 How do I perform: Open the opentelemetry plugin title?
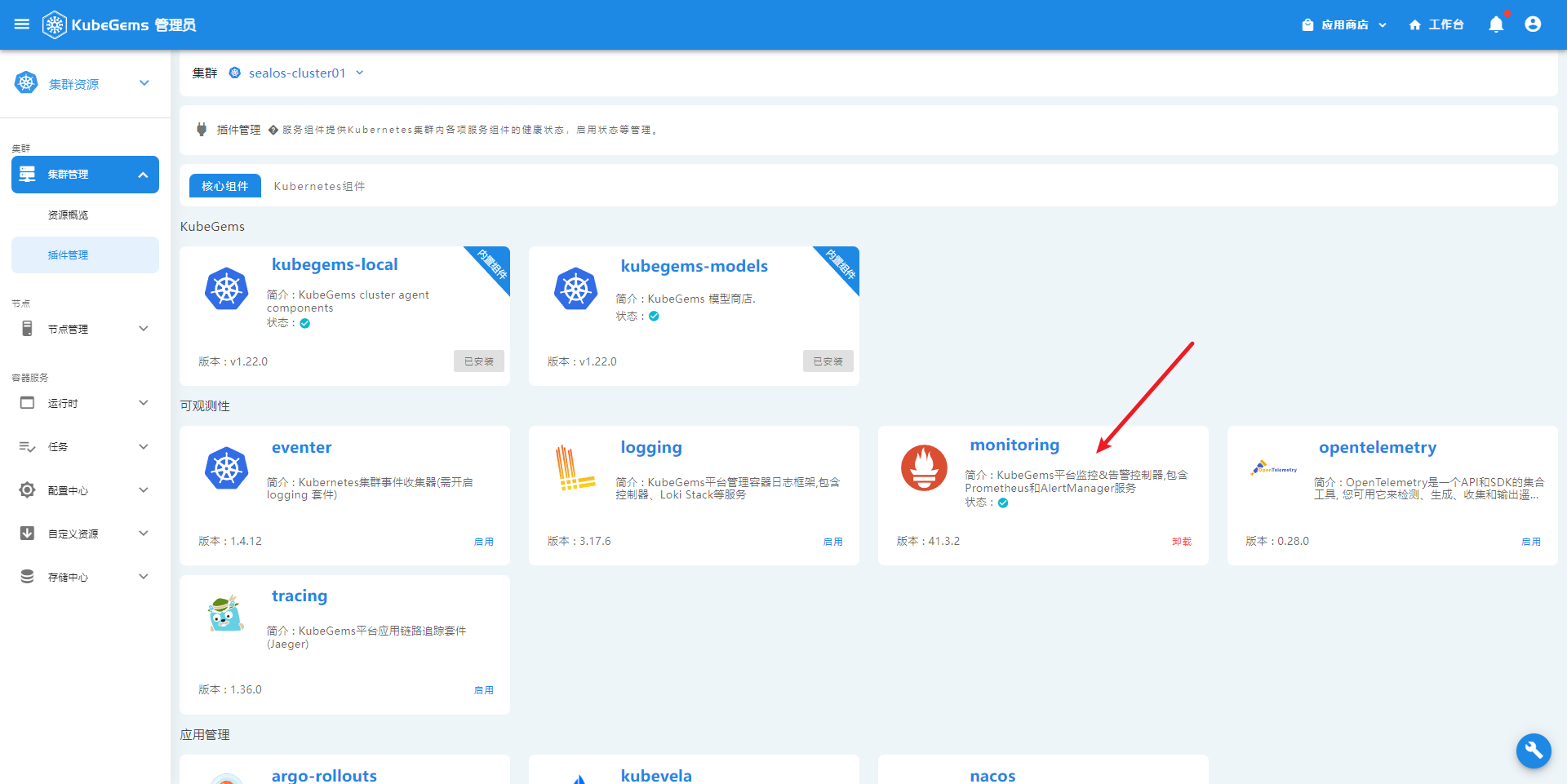coord(1378,447)
